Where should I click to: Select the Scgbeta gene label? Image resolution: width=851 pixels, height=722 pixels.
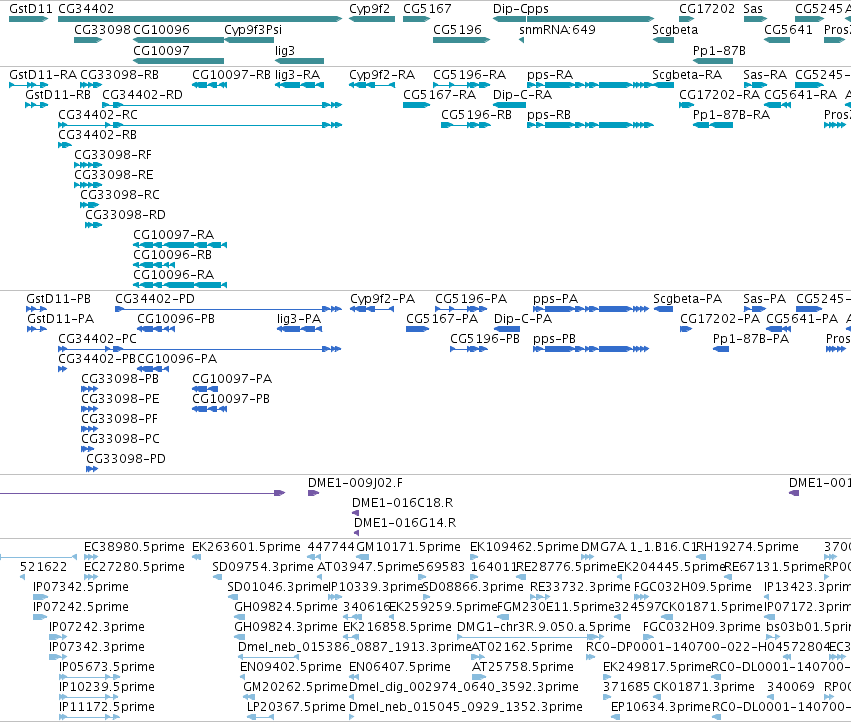(675, 29)
